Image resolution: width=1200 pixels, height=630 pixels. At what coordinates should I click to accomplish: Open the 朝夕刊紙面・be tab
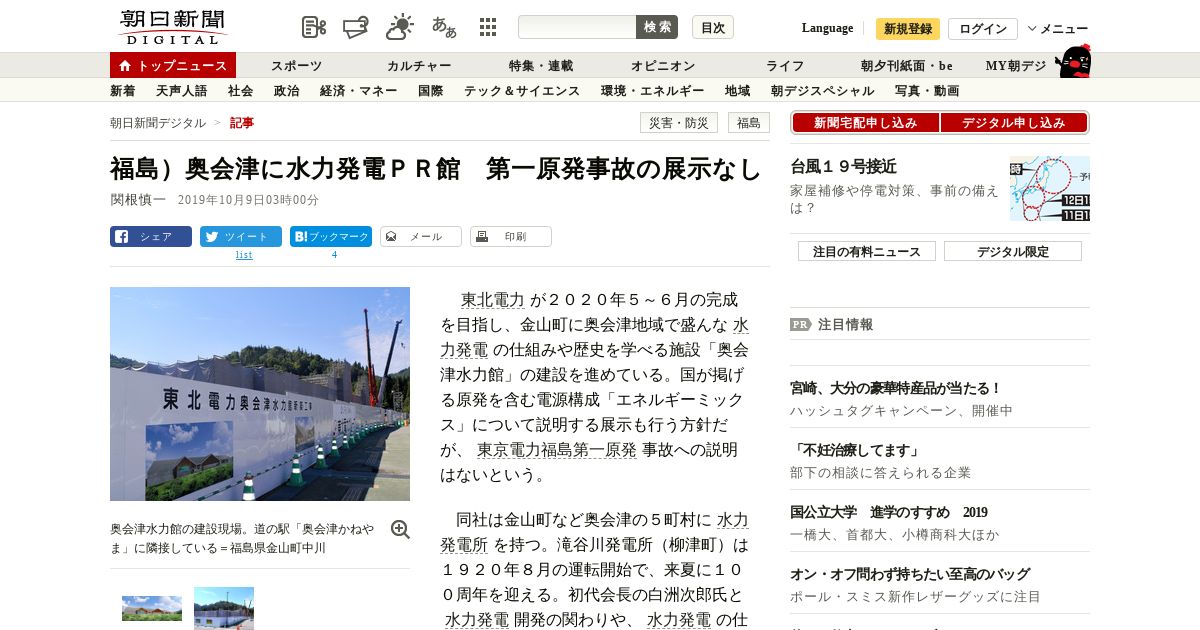(907, 66)
